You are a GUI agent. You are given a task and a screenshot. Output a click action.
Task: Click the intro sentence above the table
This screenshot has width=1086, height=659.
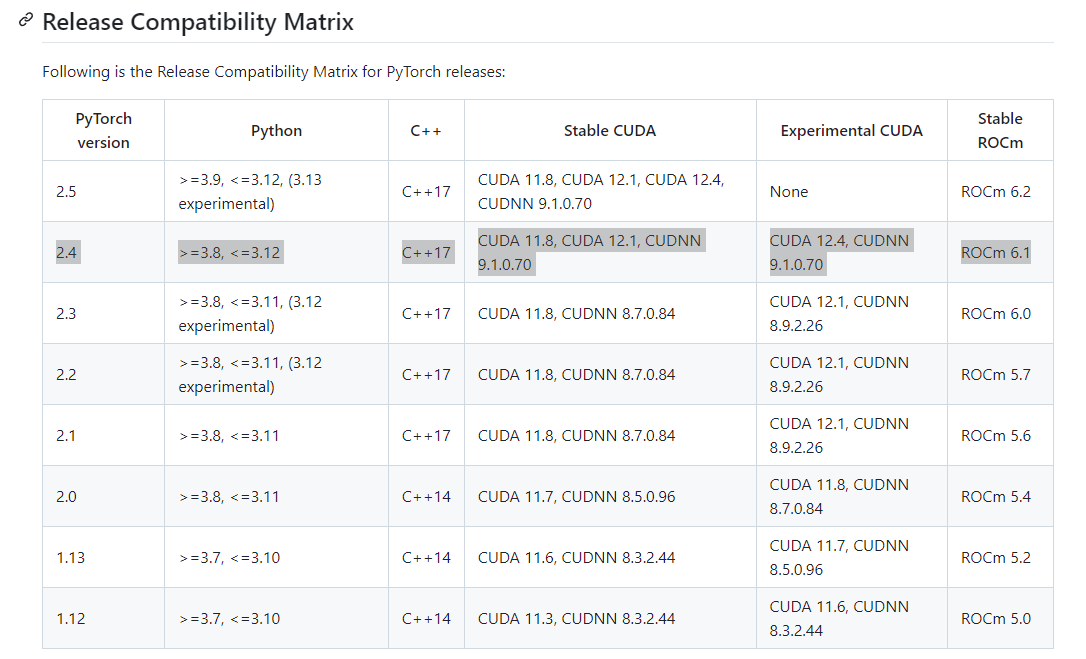(x=273, y=72)
